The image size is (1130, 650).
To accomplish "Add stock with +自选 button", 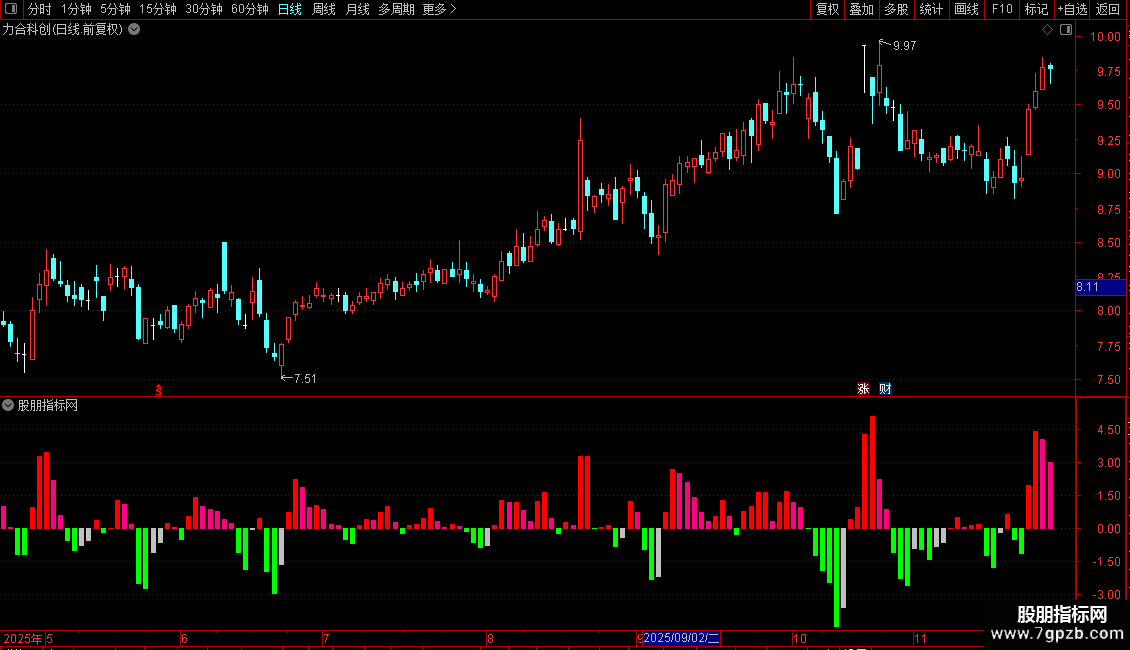I will [x=1072, y=9].
